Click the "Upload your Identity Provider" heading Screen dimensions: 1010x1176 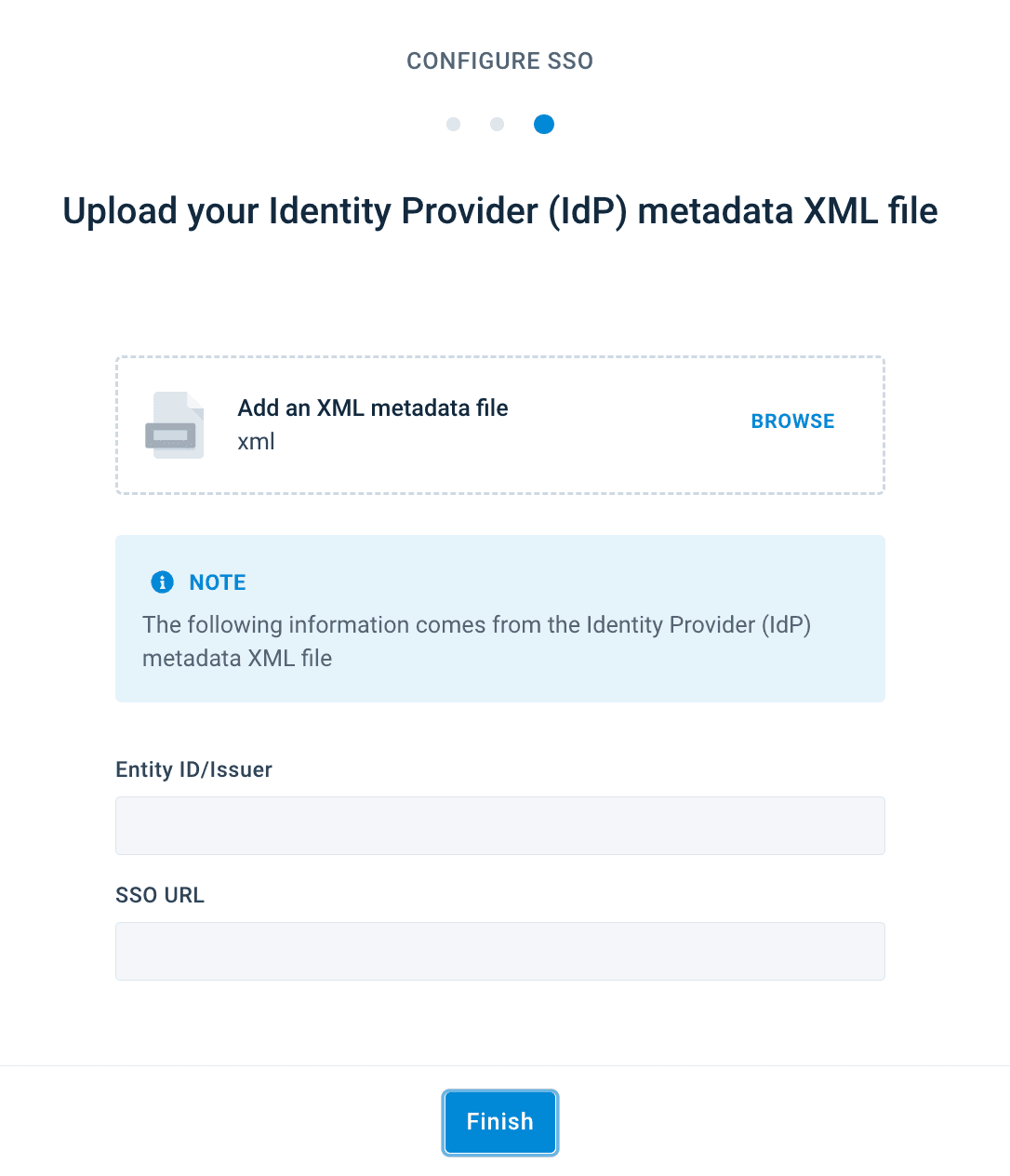(x=500, y=211)
